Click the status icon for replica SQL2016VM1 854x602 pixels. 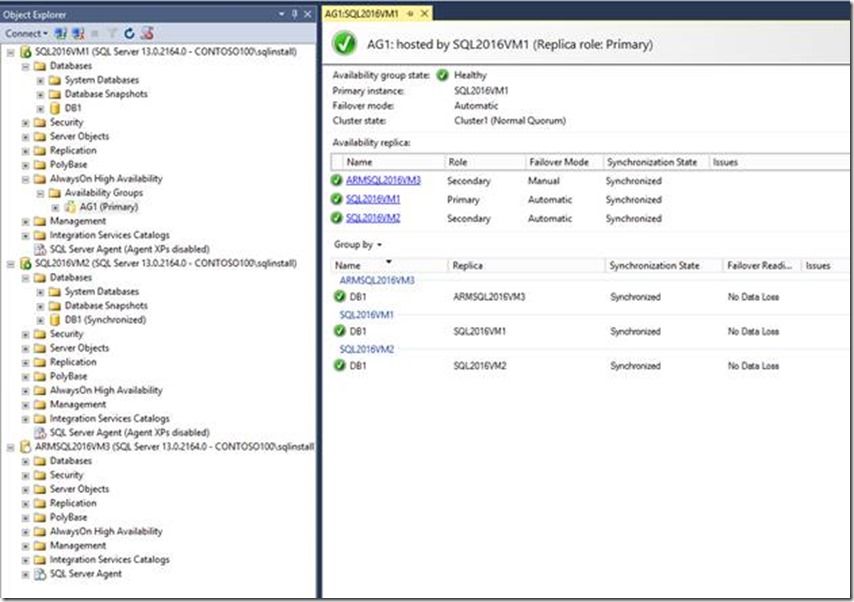pyautogui.click(x=337, y=199)
